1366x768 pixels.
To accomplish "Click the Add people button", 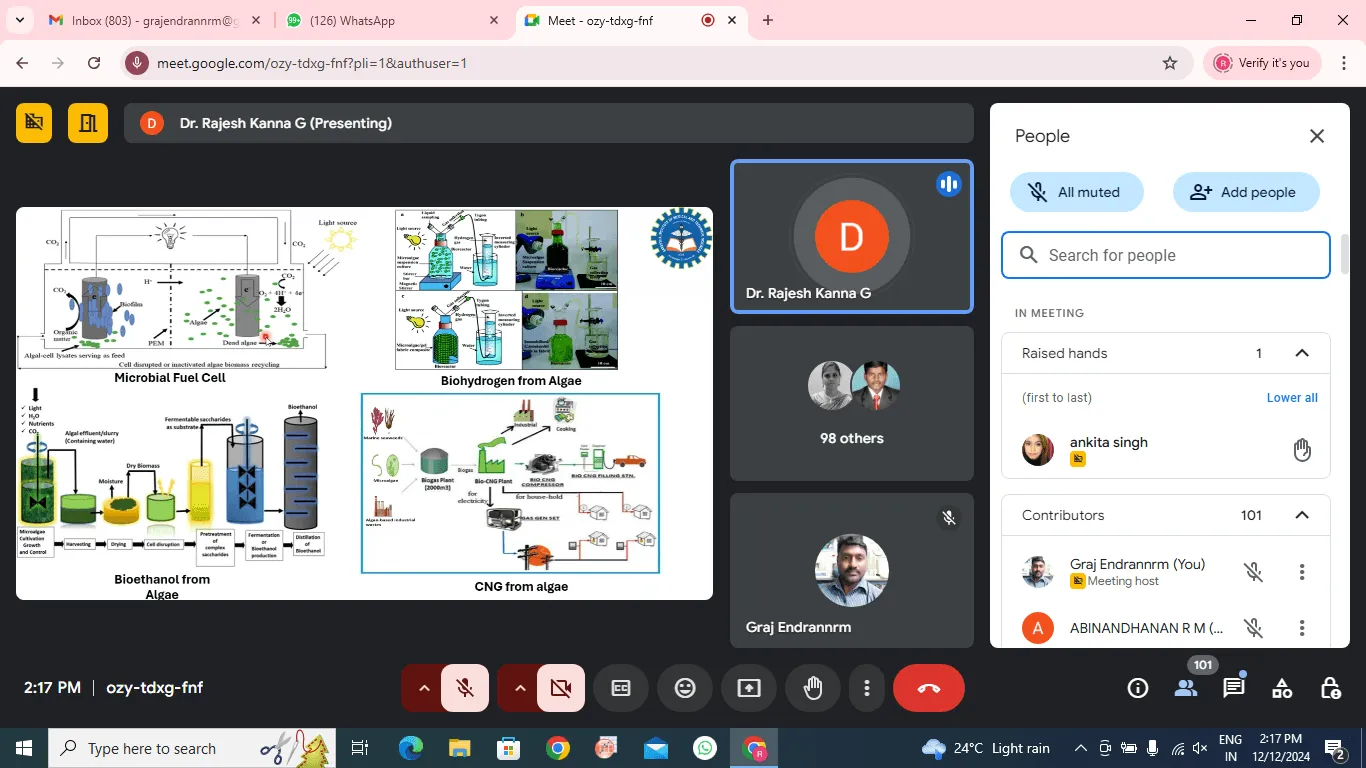I will [x=1246, y=192].
